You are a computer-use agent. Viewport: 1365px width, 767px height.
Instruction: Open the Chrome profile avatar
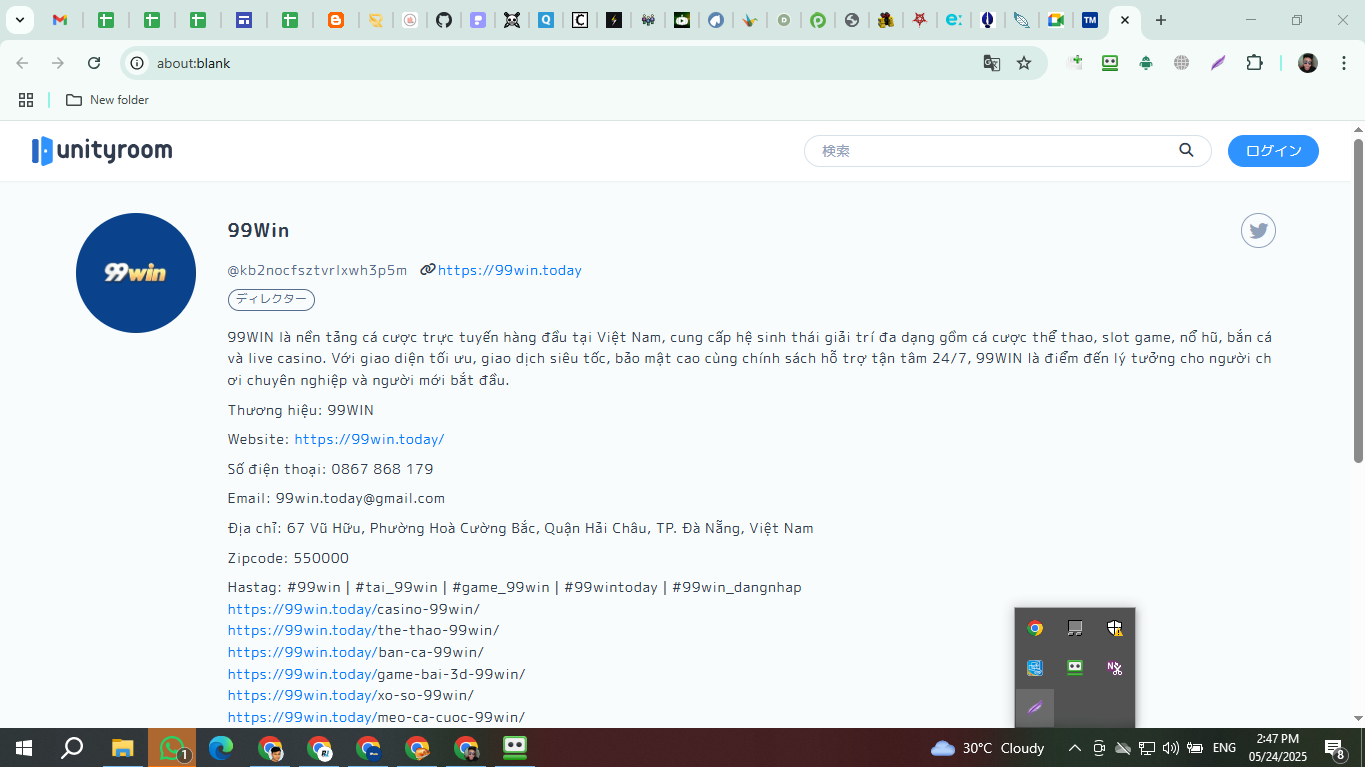1308,63
